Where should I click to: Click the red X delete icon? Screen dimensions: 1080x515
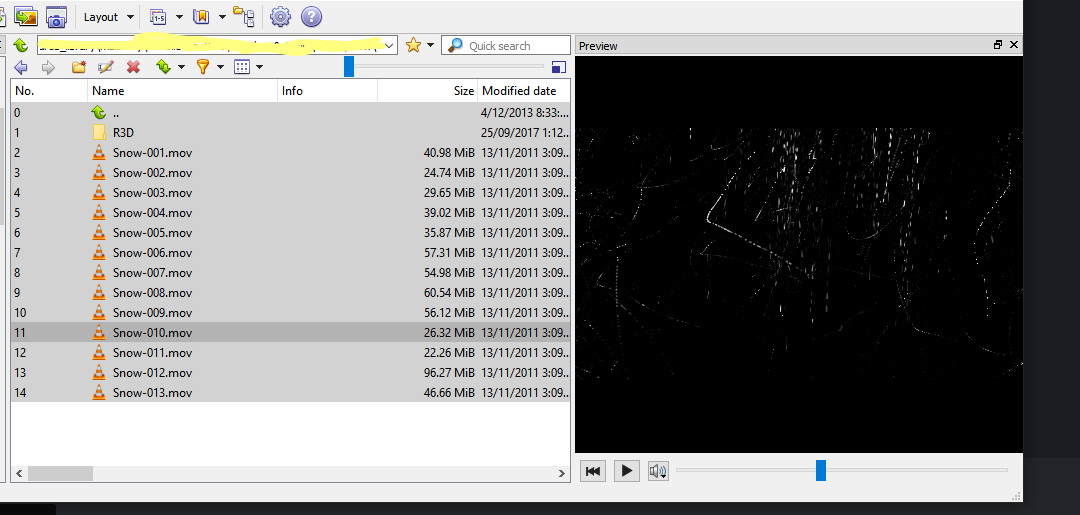133,67
